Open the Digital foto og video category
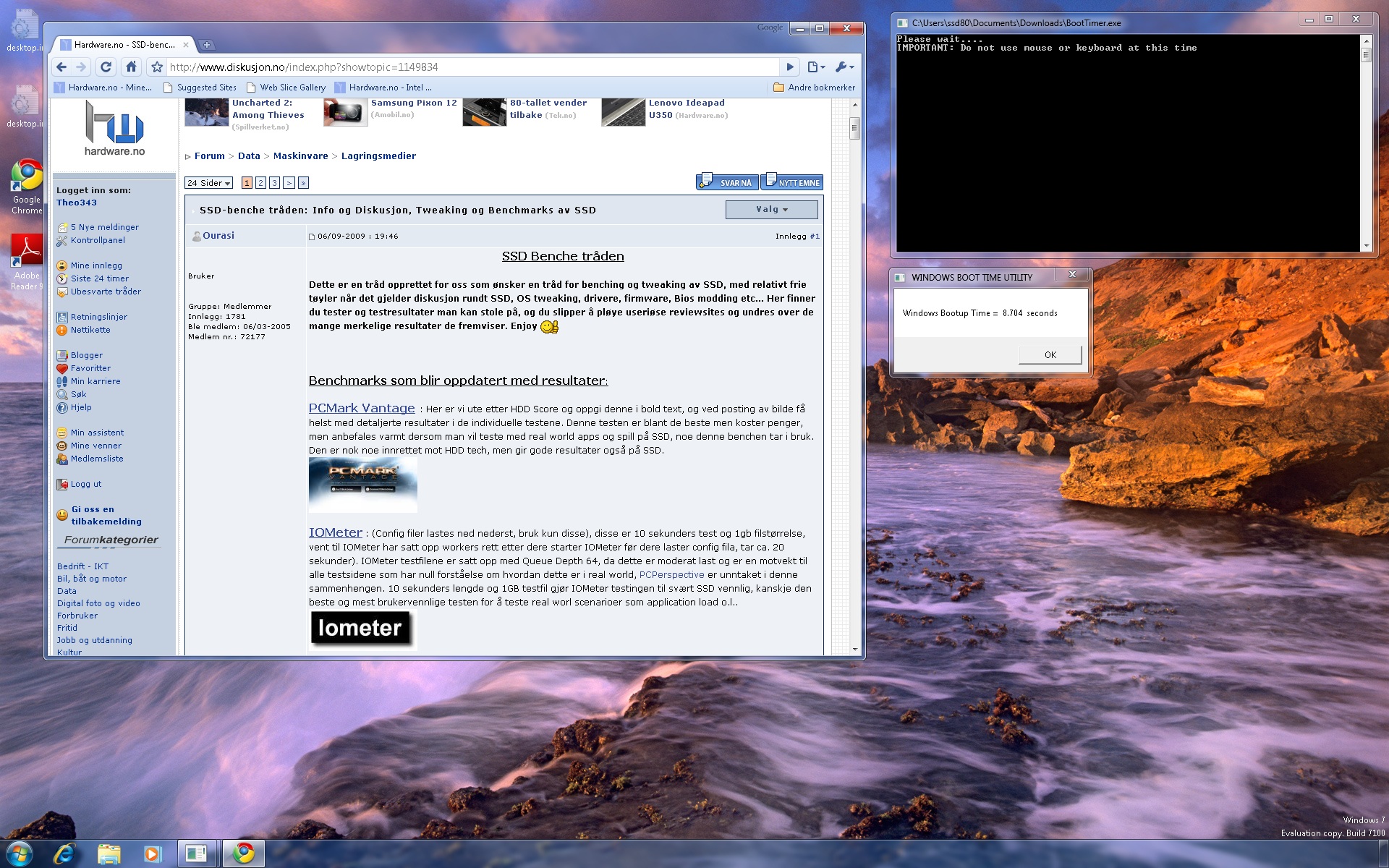The width and height of the screenshot is (1389, 868). coord(98,603)
